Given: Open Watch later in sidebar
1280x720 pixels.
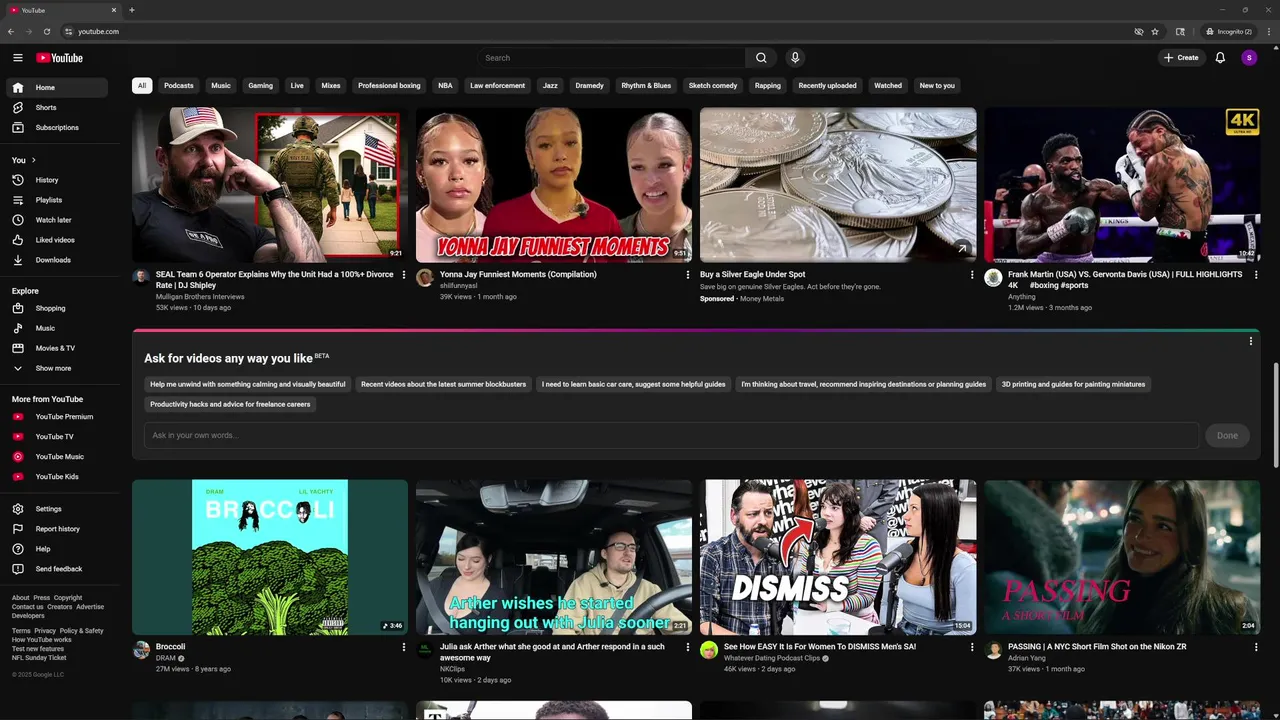Looking at the screenshot, I should [57, 220].
